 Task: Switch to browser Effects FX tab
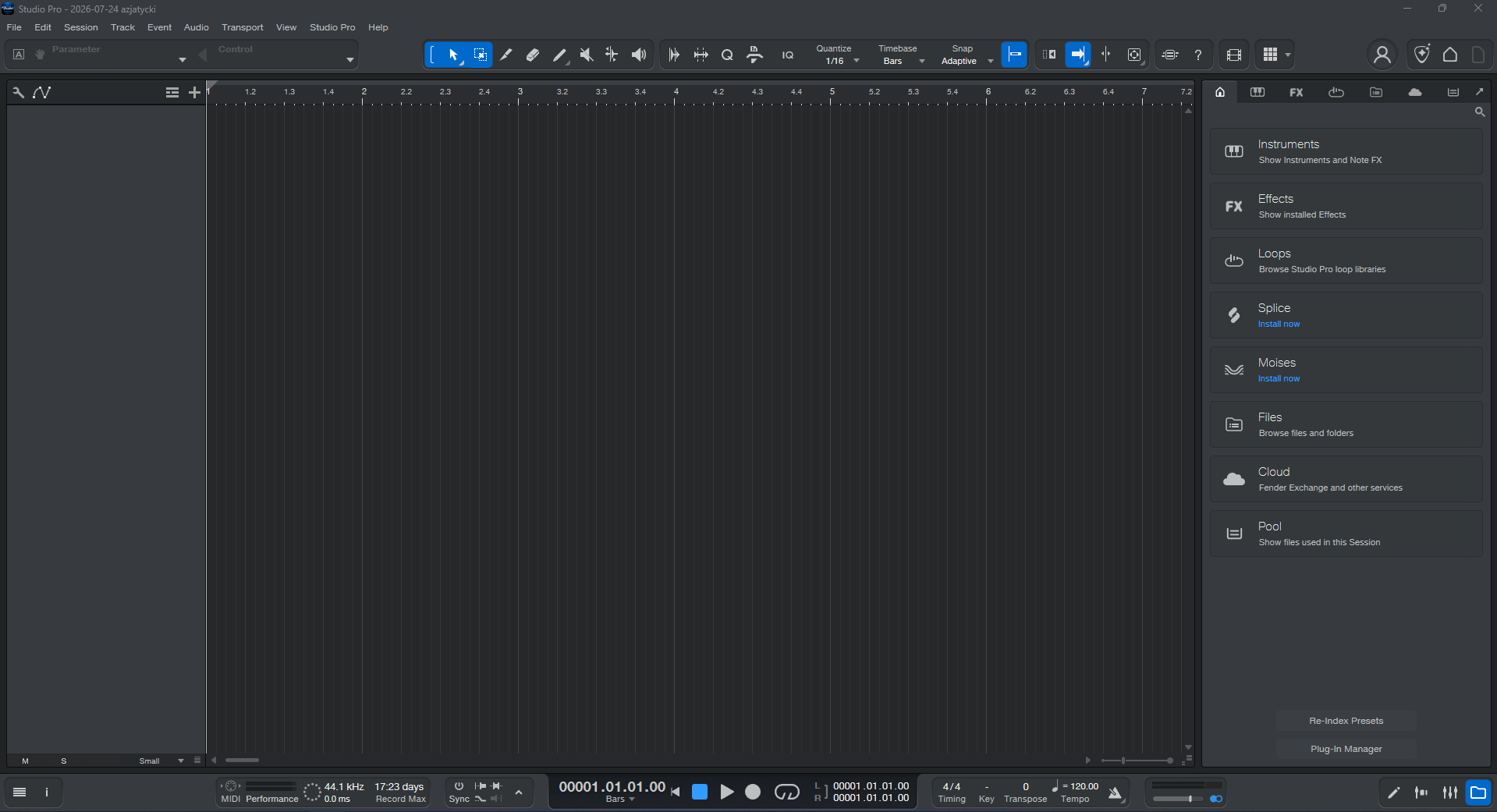[x=1296, y=92]
